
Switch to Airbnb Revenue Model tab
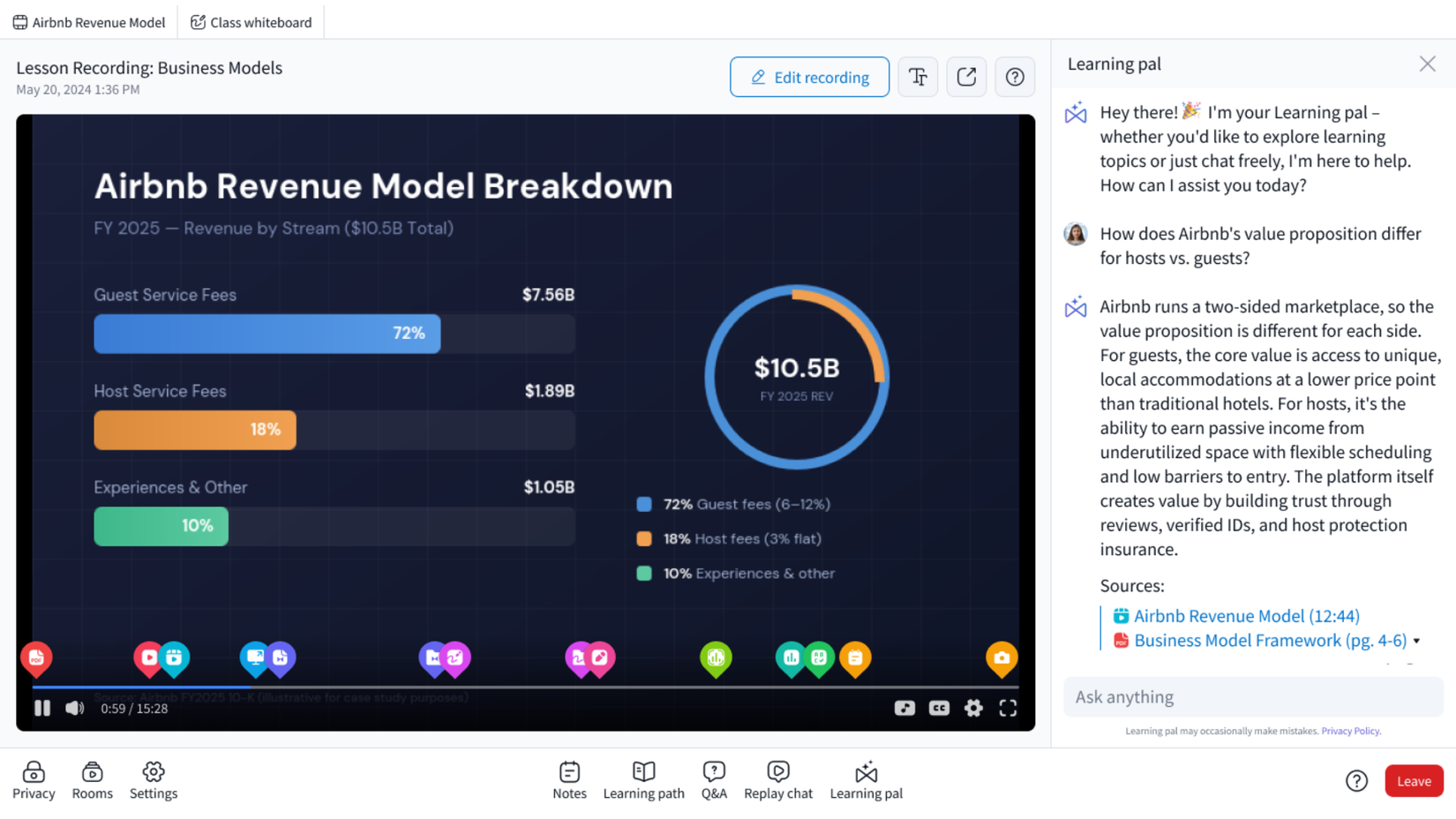point(89,22)
